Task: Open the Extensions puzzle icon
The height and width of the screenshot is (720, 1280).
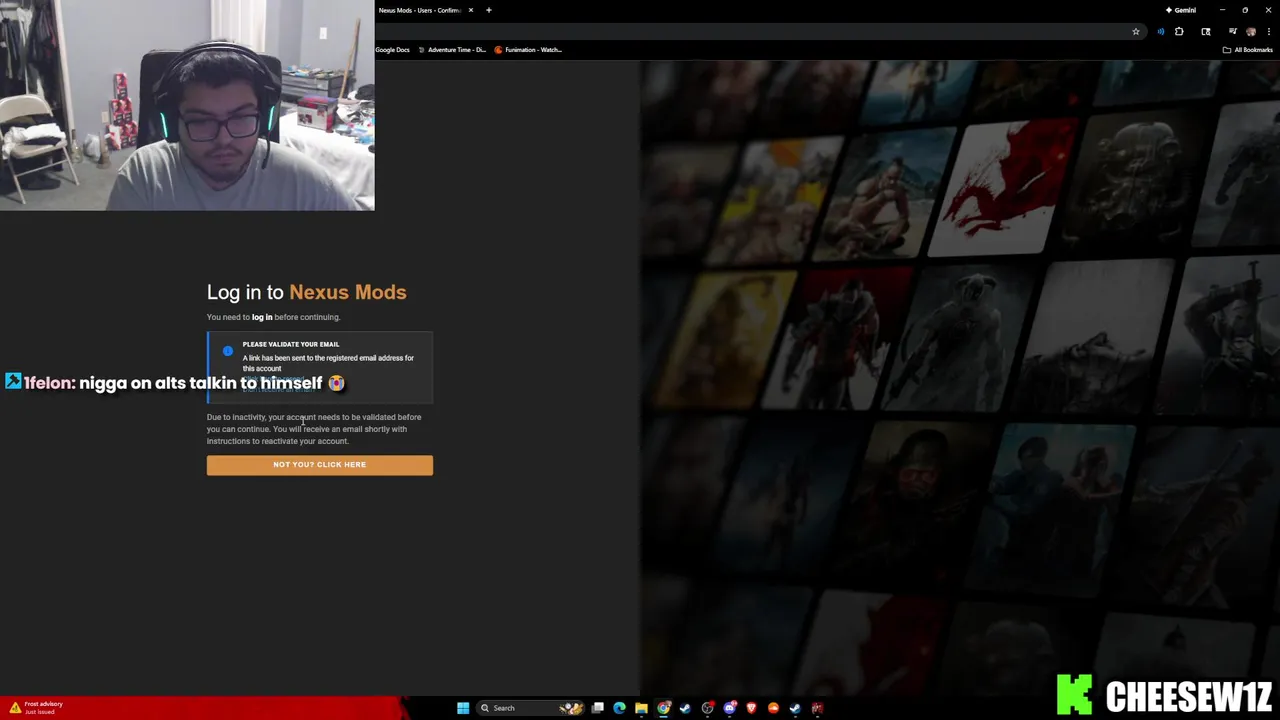Action: pyautogui.click(x=1179, y=32)
